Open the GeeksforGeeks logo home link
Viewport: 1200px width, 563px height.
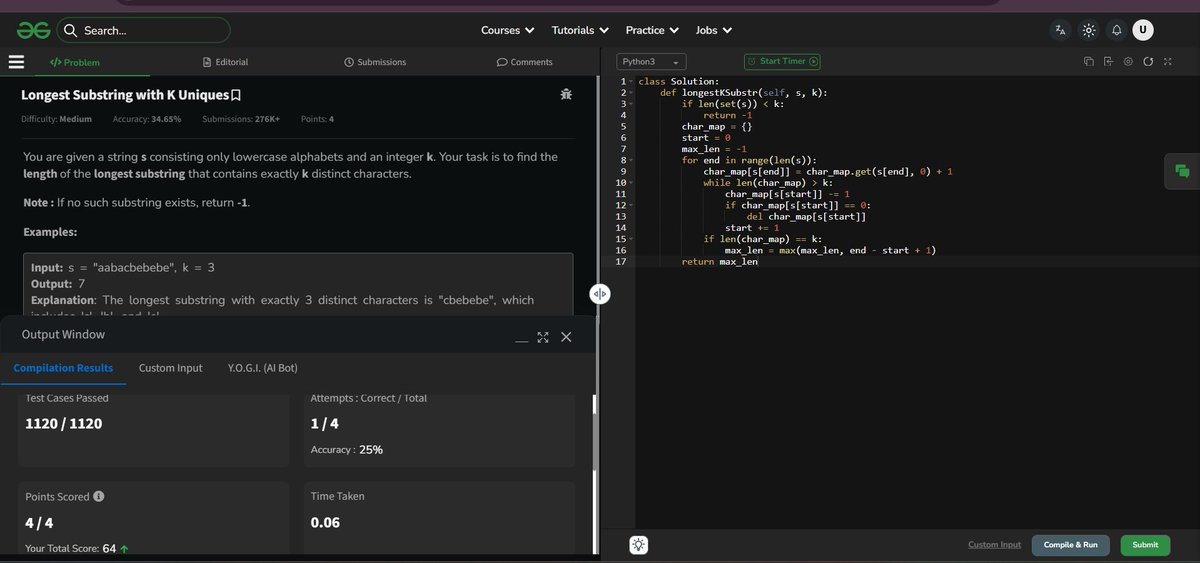point(33,30)
